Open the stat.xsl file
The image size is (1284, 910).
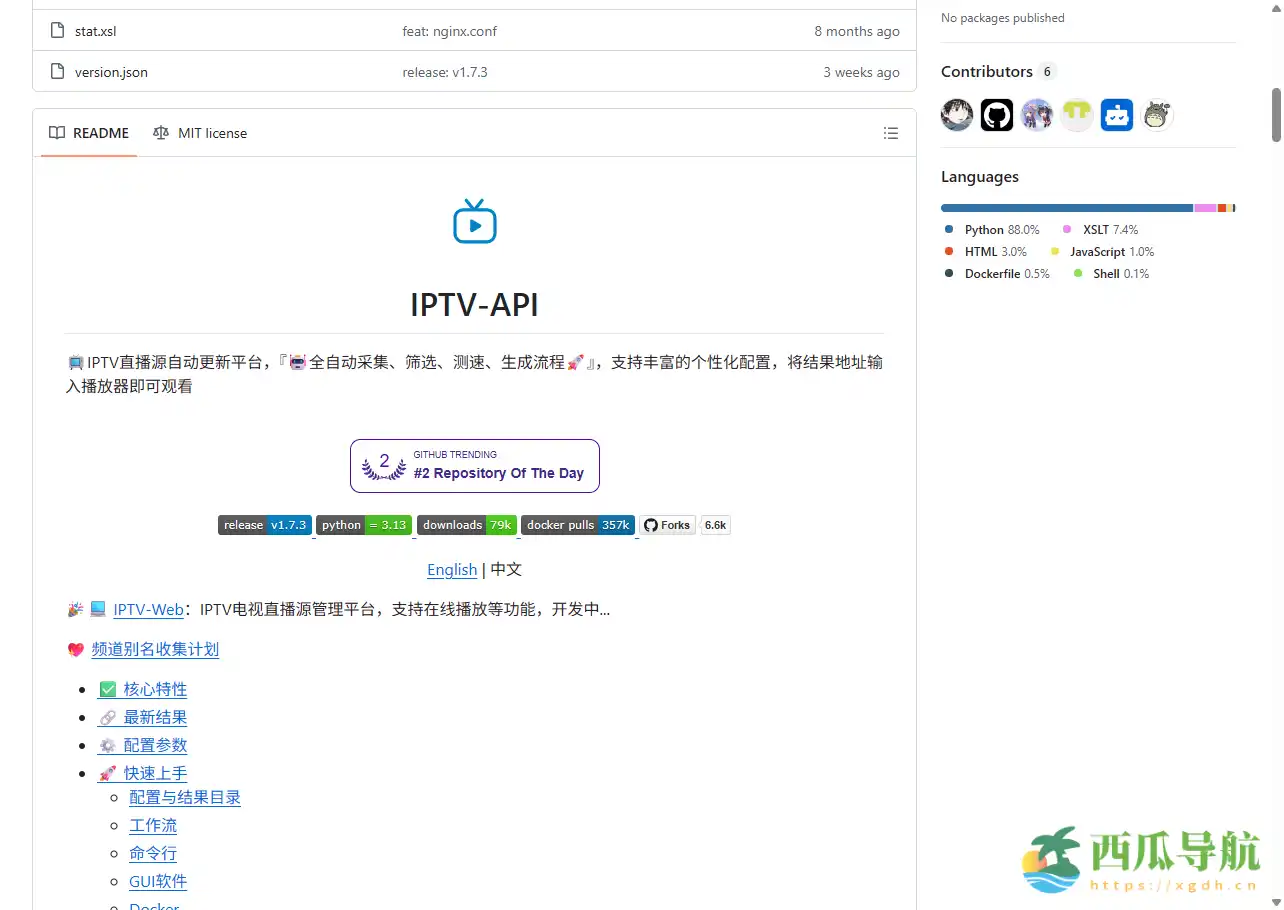coord(95,30)
